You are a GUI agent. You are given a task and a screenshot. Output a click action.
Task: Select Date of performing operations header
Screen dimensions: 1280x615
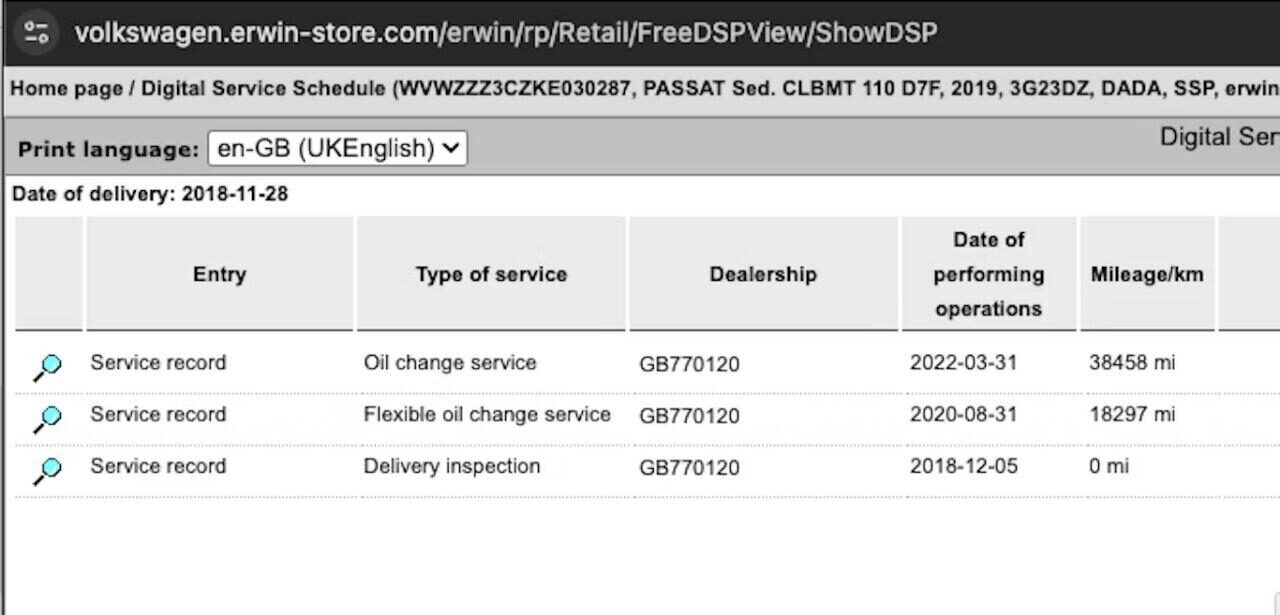[x=988, y=274]
